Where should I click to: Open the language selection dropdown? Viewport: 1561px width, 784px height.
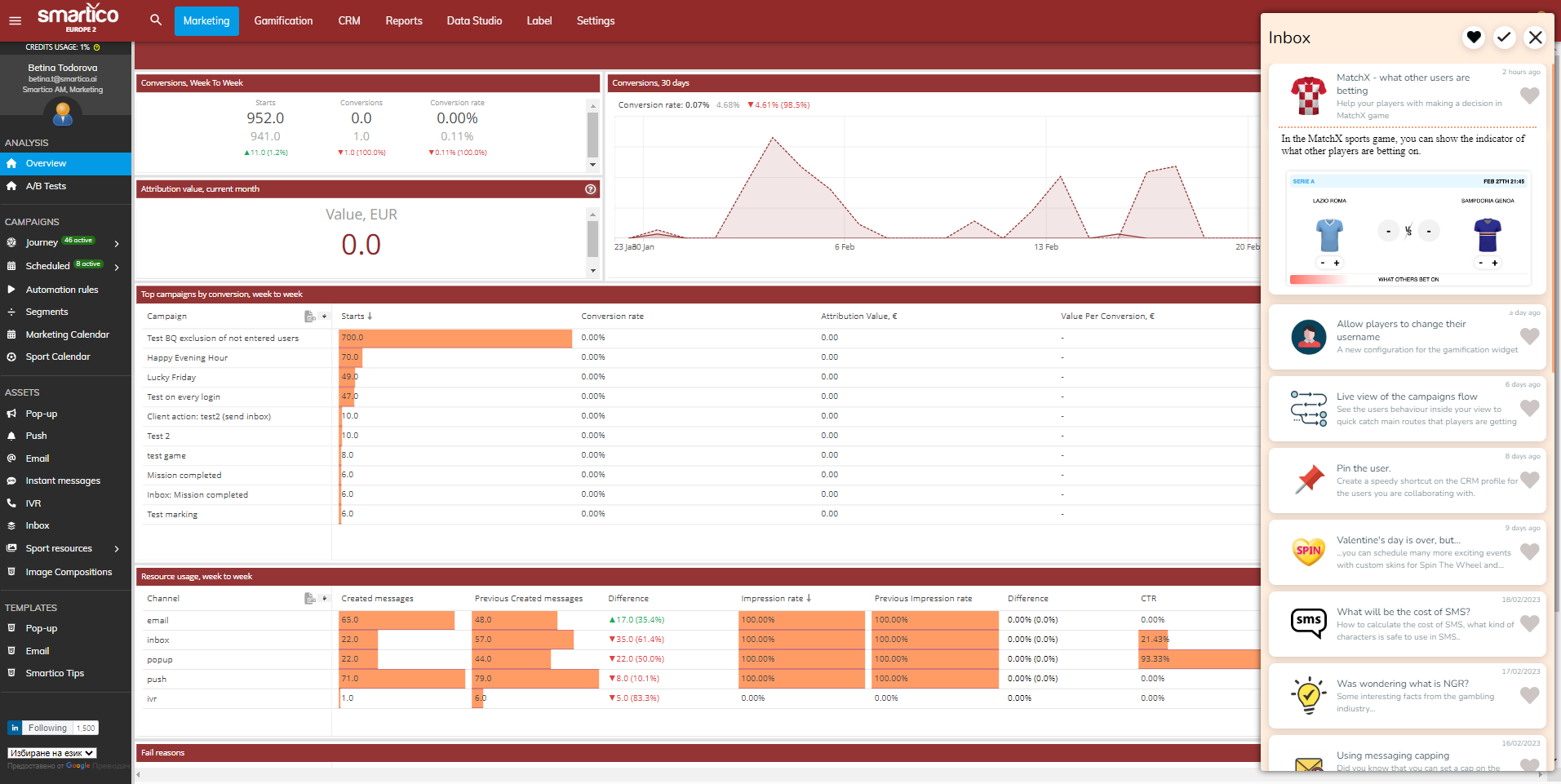pyautogui.click(x=52, y=753)
